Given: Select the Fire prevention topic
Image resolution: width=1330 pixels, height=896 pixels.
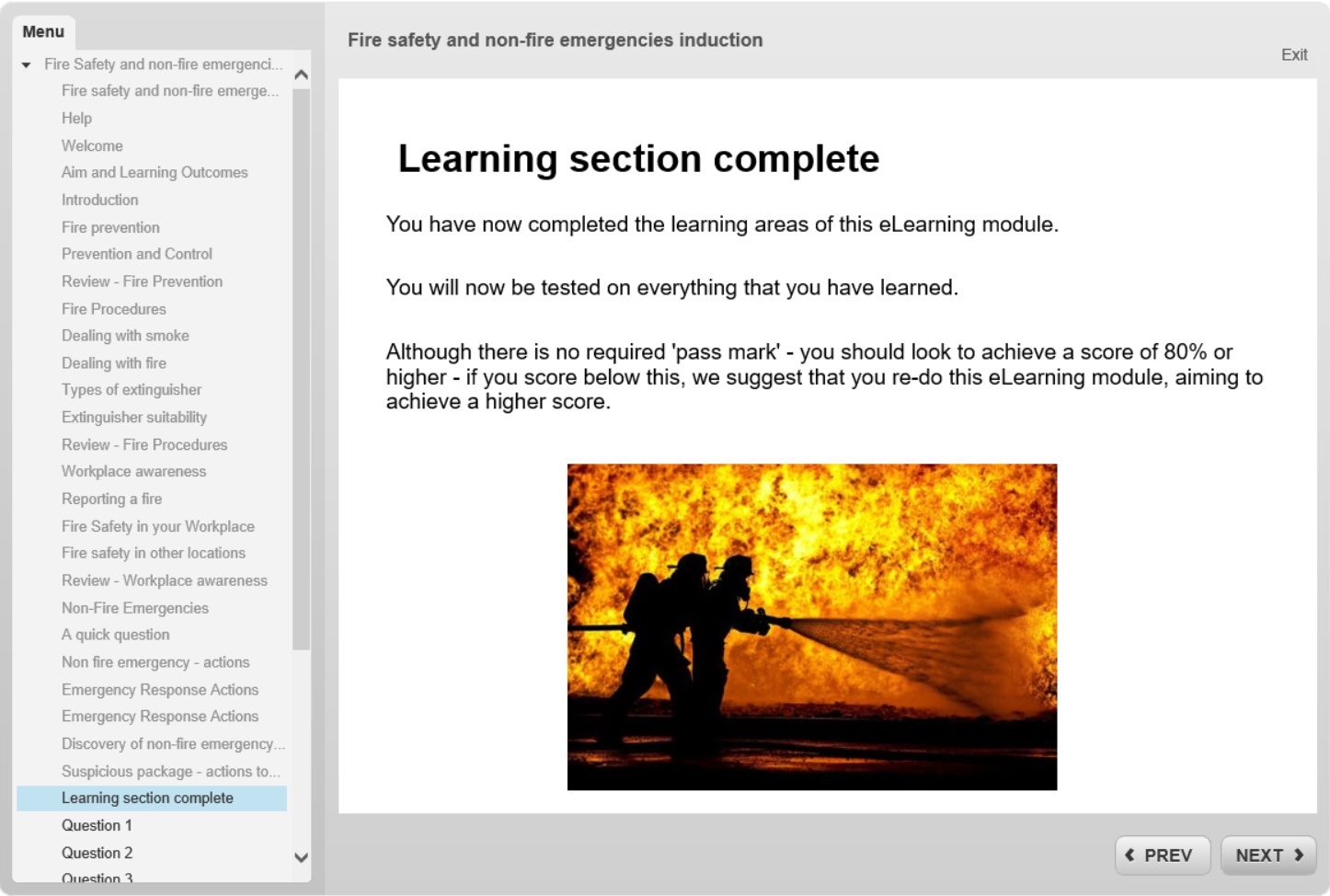Looking at the screenshot, I should pos(110,227).
